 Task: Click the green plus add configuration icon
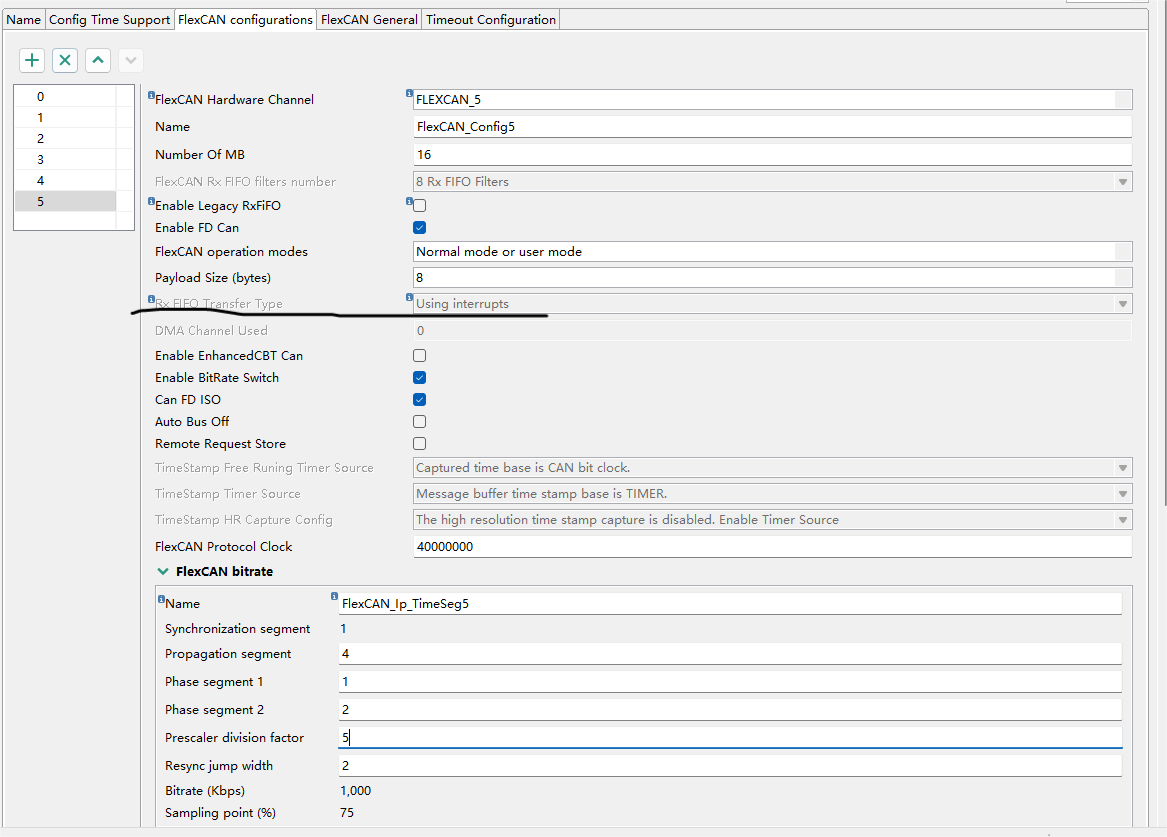point(33,60)
